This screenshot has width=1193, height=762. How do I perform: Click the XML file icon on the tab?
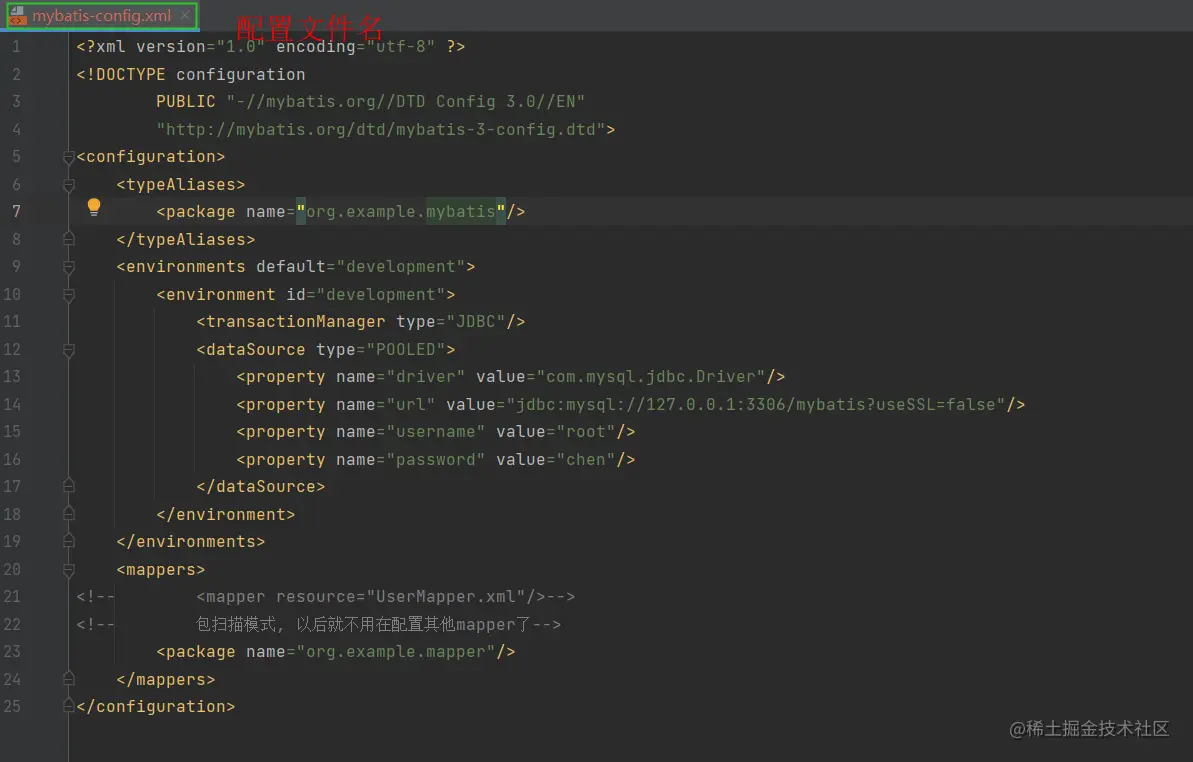[x=17, y=16]
